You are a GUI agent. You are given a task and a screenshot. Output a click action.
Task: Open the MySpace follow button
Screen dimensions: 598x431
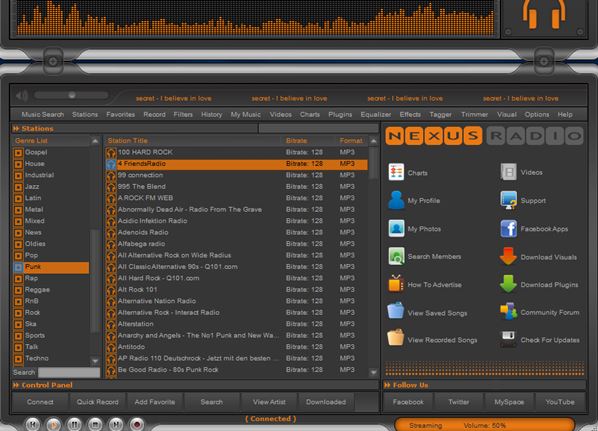509,402
